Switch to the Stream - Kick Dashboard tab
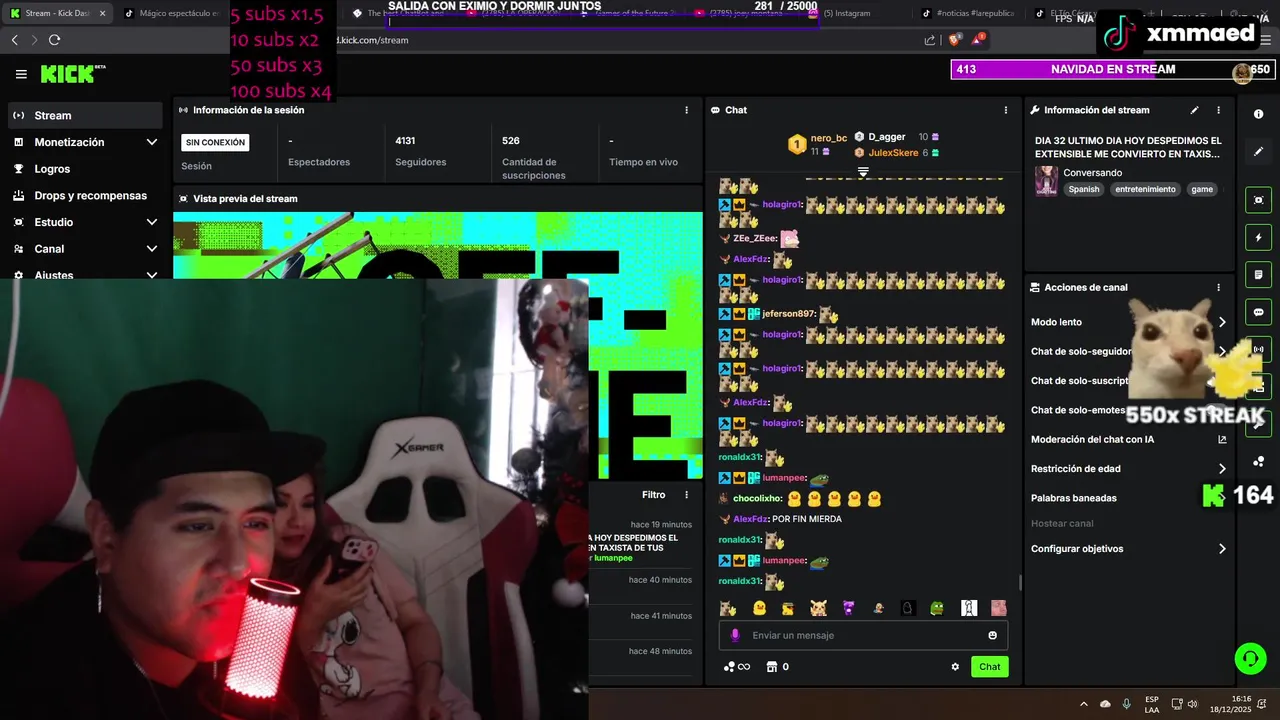The image size is (1280, 720). coord(56,13)
